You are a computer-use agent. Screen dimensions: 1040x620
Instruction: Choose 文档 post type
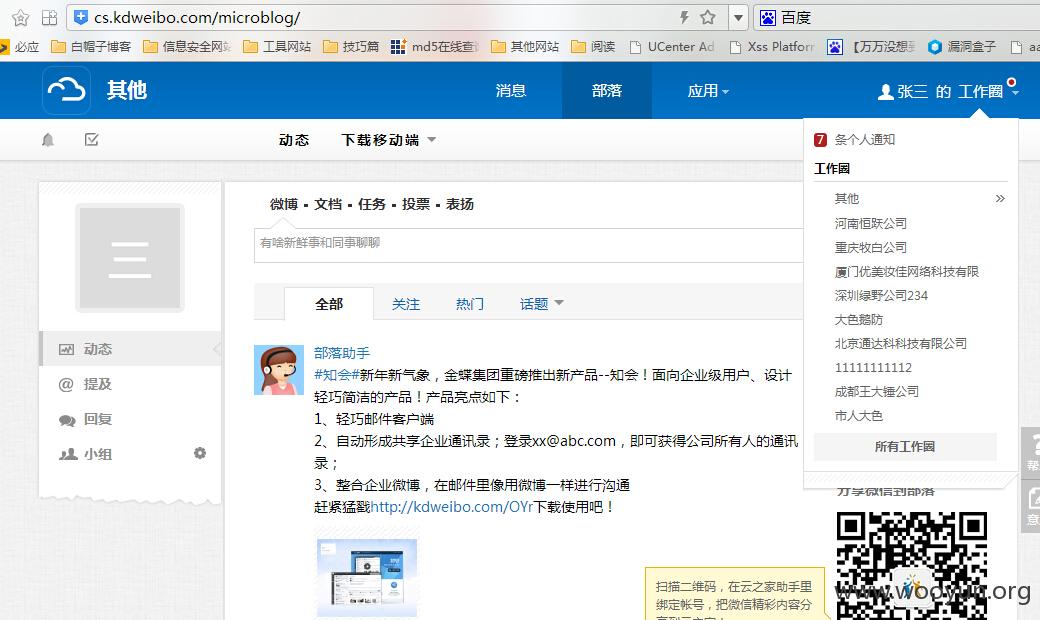click(328, 204)
